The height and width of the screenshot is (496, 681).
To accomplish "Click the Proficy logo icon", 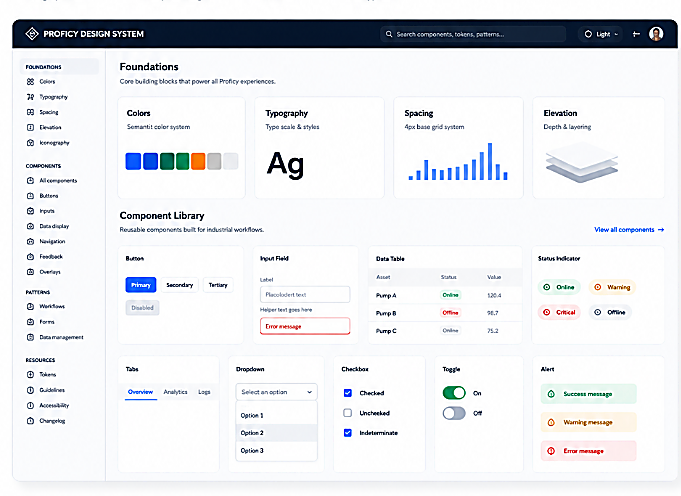I will point(32,33).
